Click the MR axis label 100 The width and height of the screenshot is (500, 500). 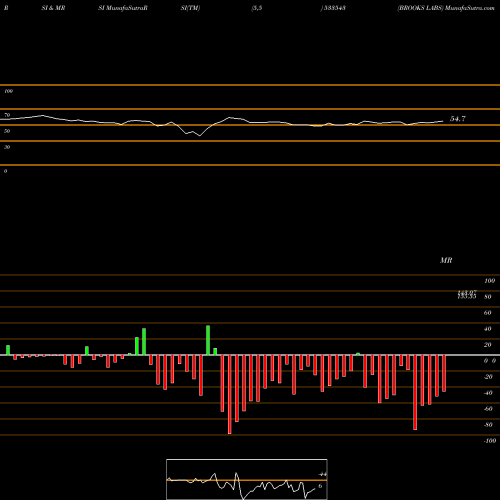tap(490, 281)
